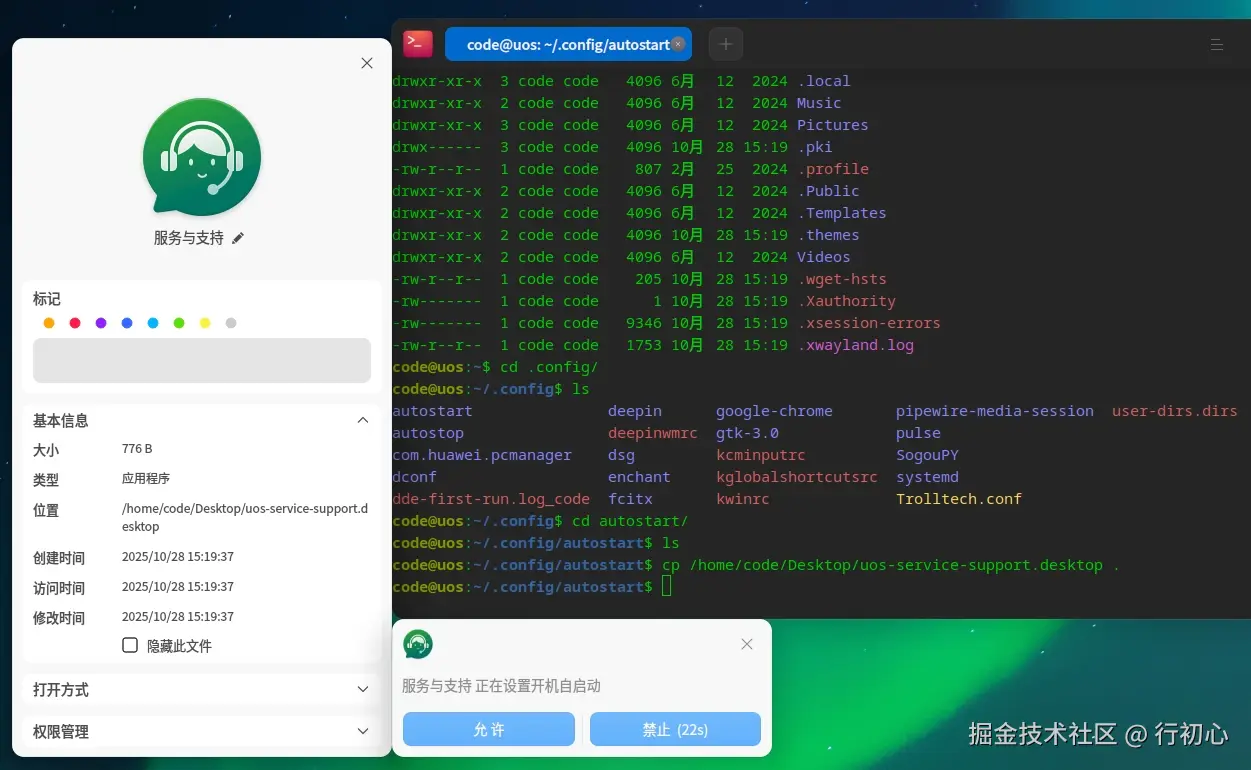Screen dimensions: 1251x770
Task: Select the green tag color swatch
Action: (x=178, y=322)
